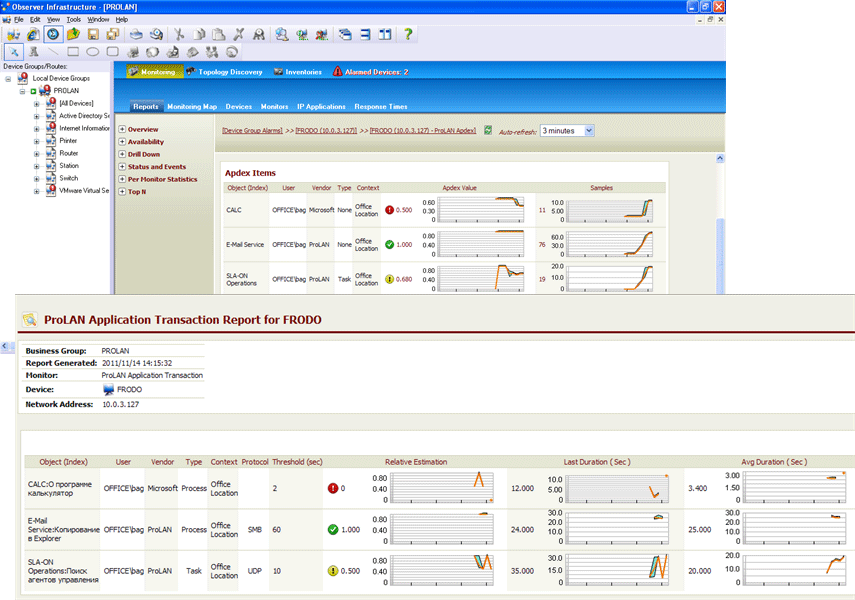Open the Response Times tab
Image resolution: width=855 pixels, height=600 pixels.
(x=381, y=106)
